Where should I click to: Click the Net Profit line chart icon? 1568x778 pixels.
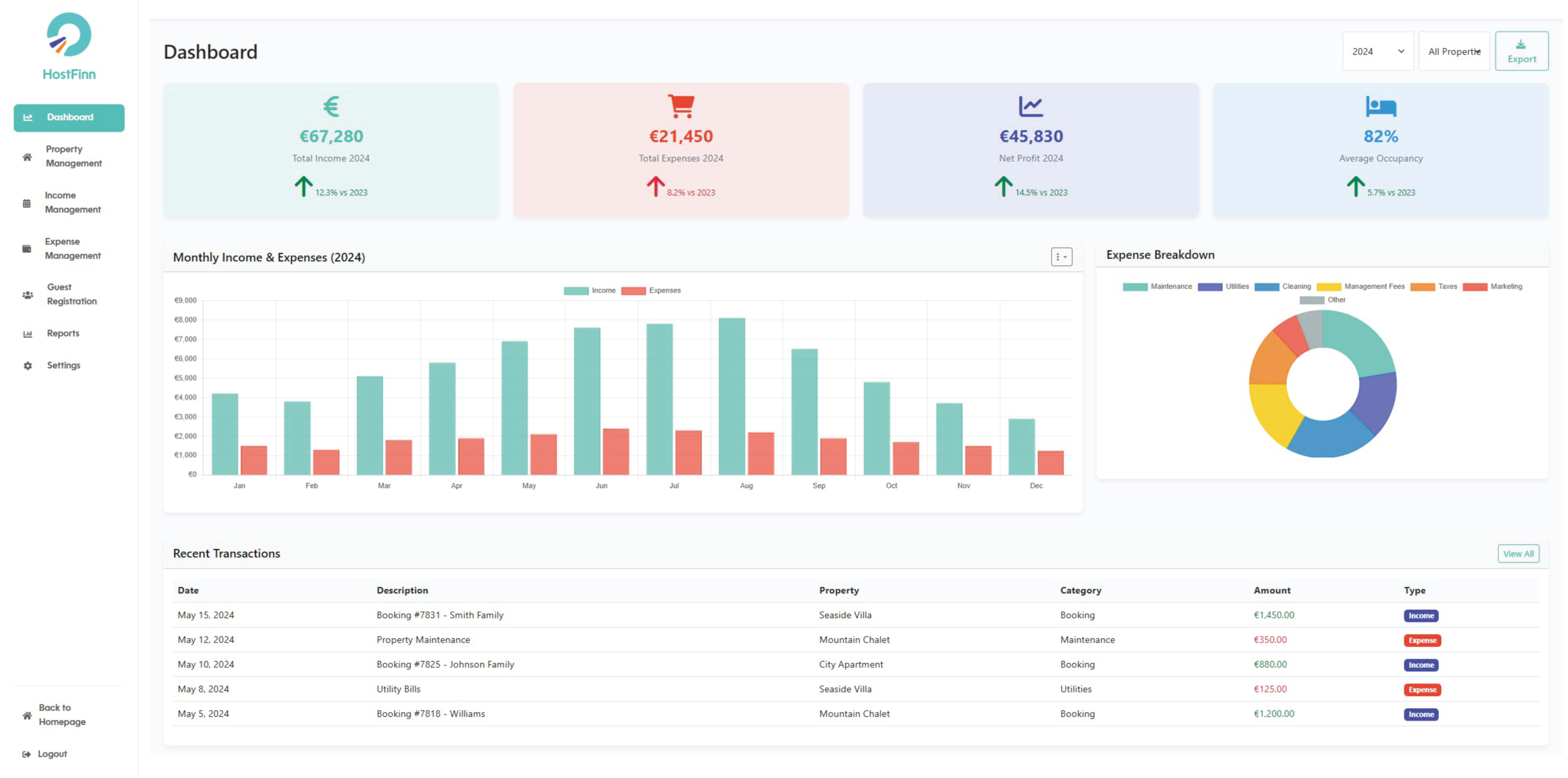(1030, 107)
